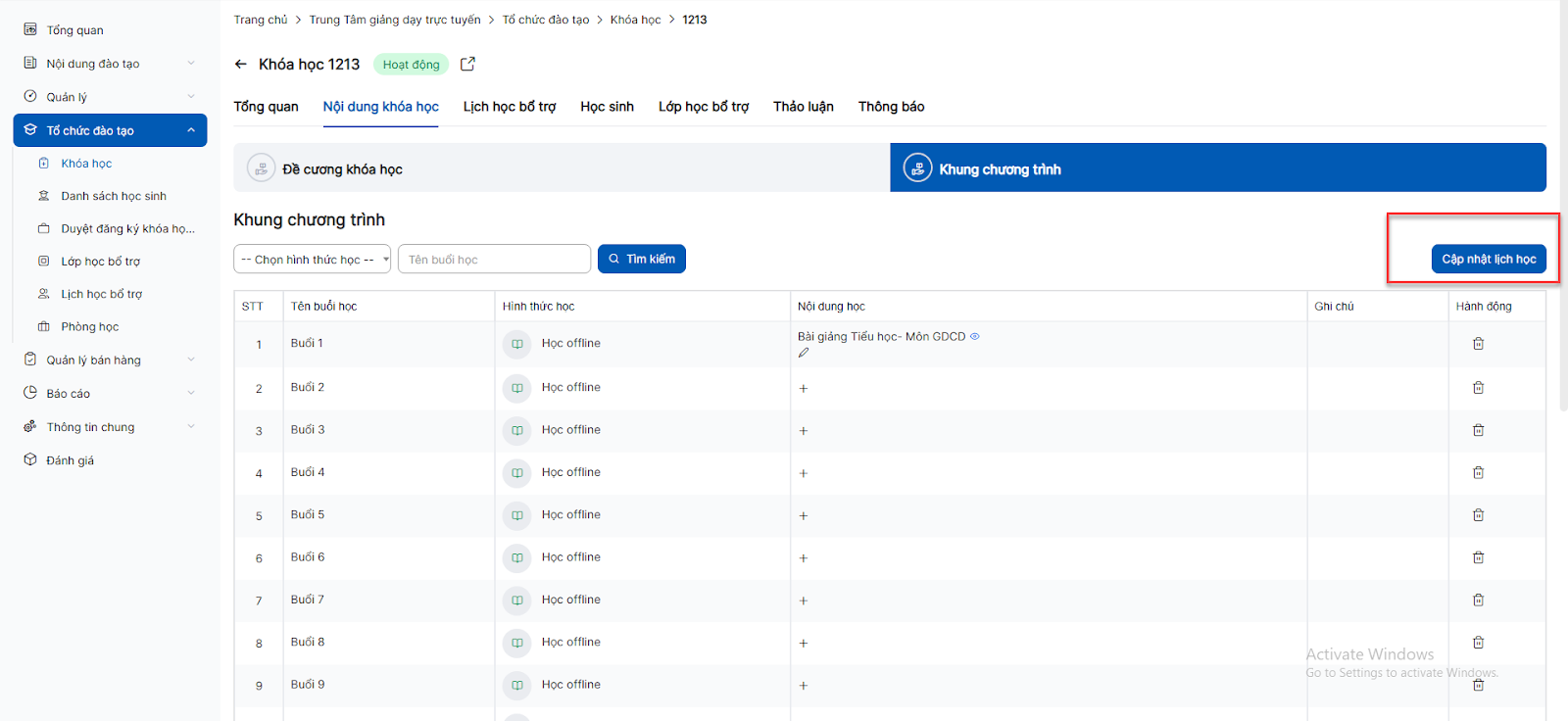This screenshot has height=721, width=1568.
Task: Add lesson content with plus icon for Buổi 6
Action: [804, 558]
